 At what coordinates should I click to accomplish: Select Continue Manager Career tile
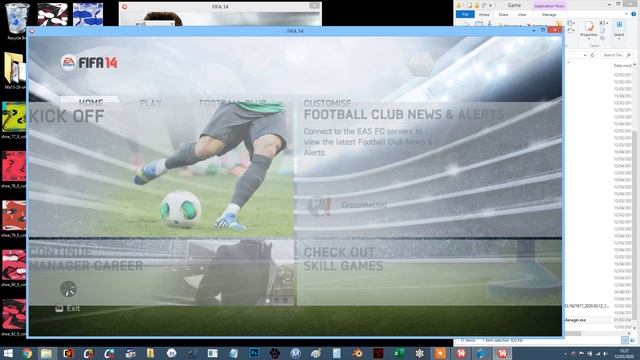(x=161, y=272)
